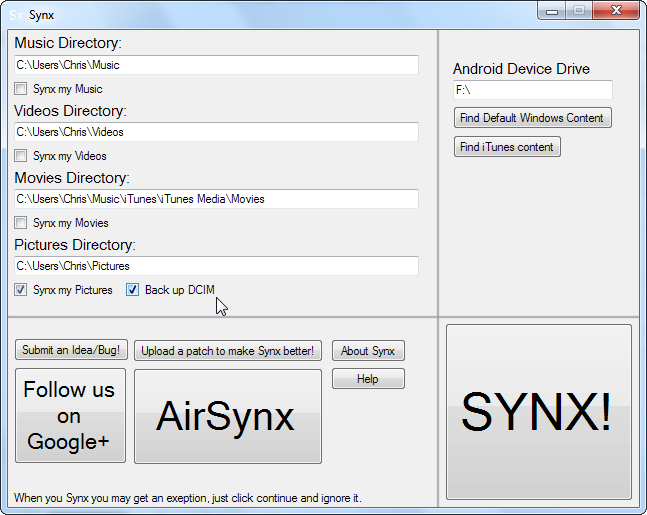Start syncing with the big SYNX! button
Image resolution: width=647 pixels, height=515 pixels.
pos(538,412)
